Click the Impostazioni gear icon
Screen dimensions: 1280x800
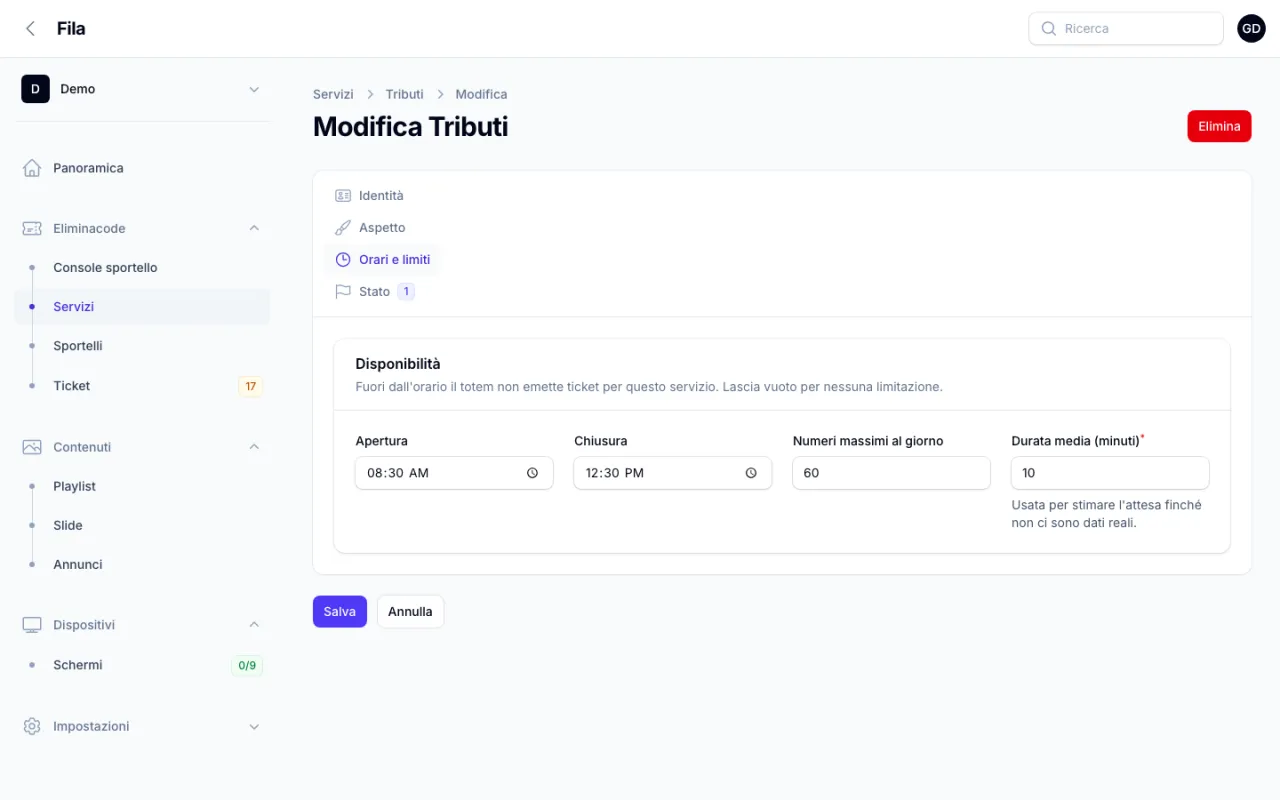coord(32,726)
